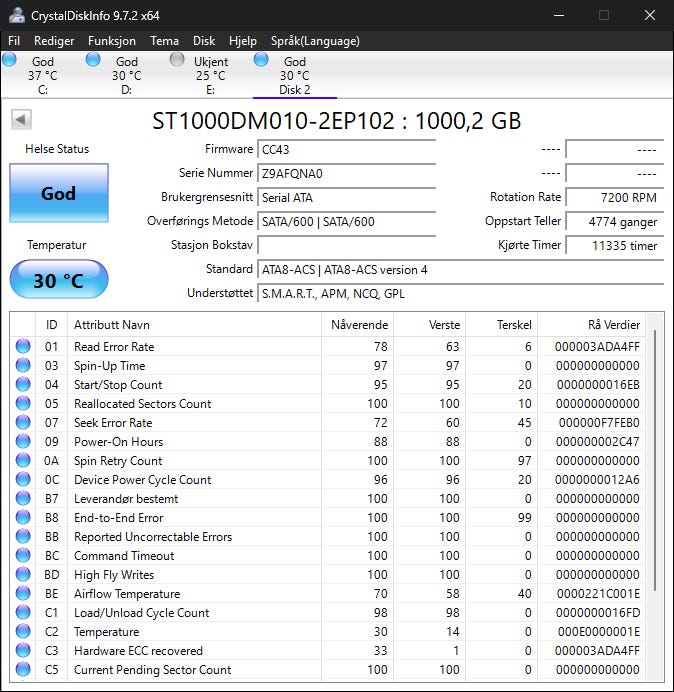Select drive D: status orb

(94, 60)
